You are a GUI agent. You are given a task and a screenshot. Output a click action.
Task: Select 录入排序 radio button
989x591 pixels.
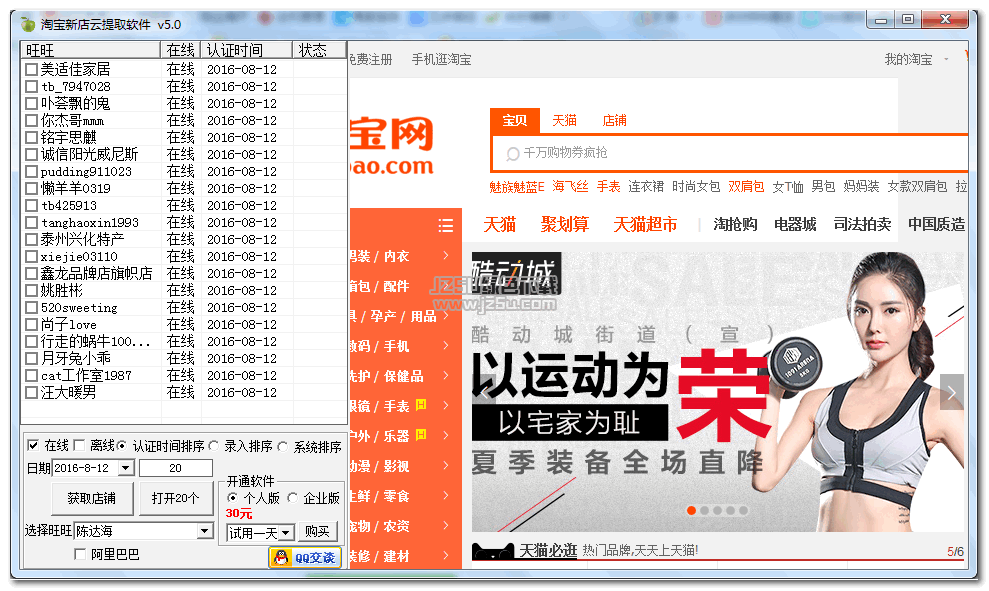point(214,446)
